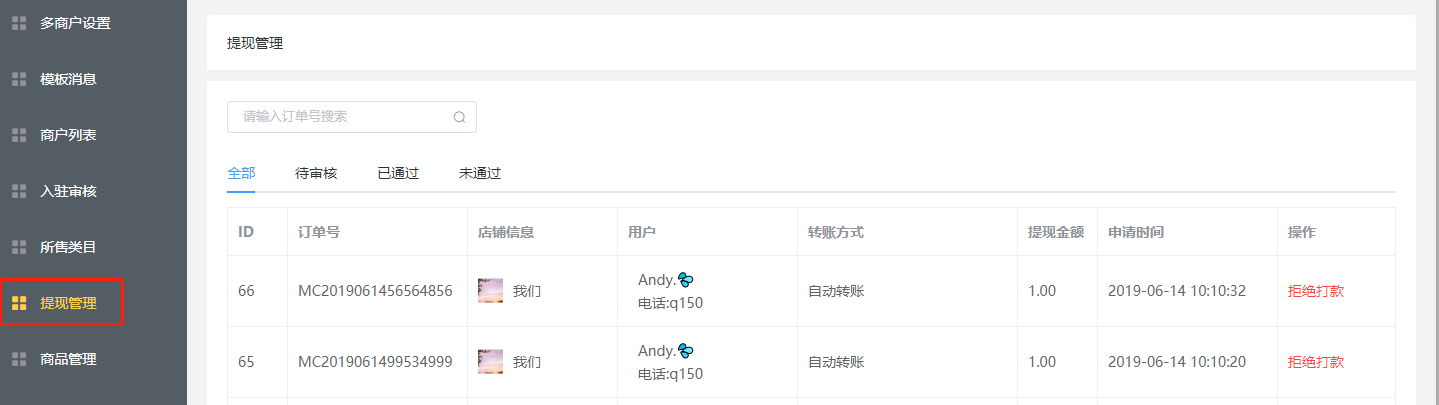
Task: Open the 我们 shop thumbnail in row 65
Action: 490,362
